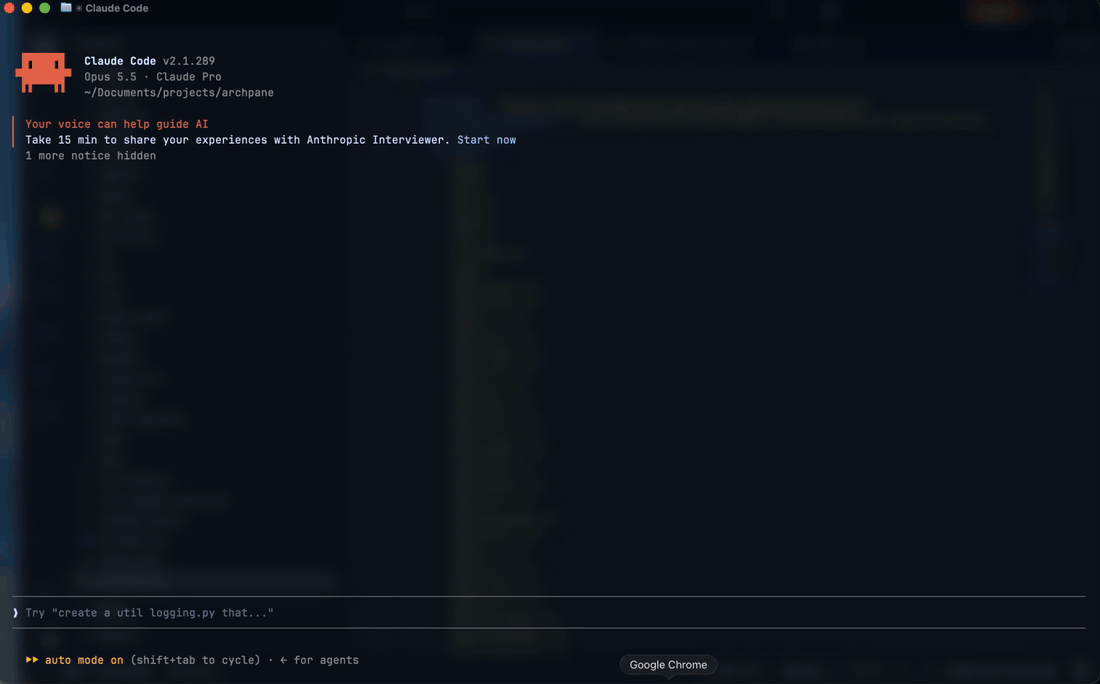This screenshot has height=684, width=1100.
Task: Click the "(shift+tab to cycle)" hint text
Action: (x=195, y=660)
